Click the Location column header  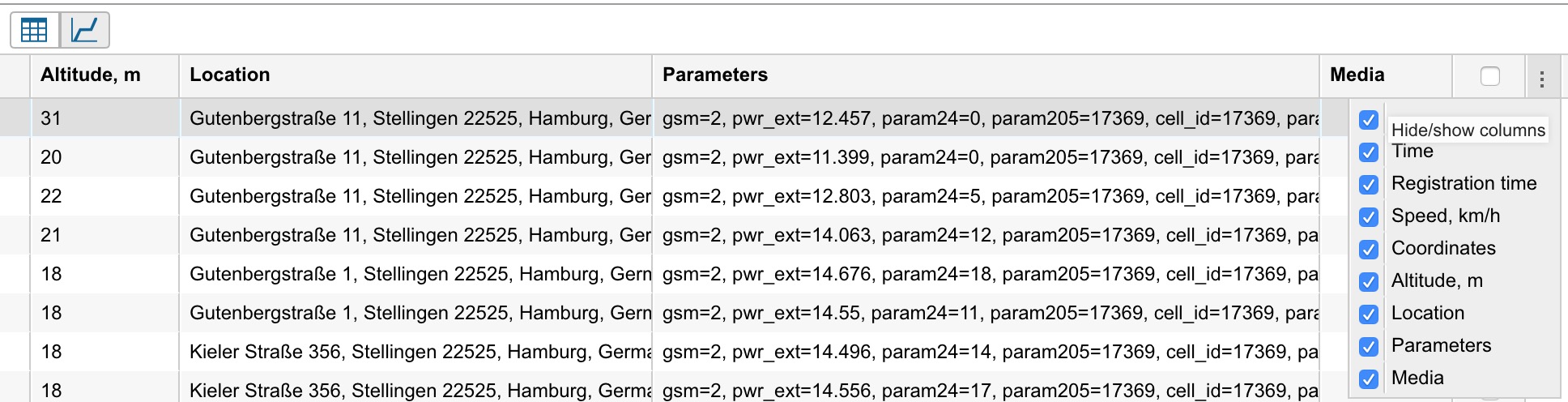point(230,75)
